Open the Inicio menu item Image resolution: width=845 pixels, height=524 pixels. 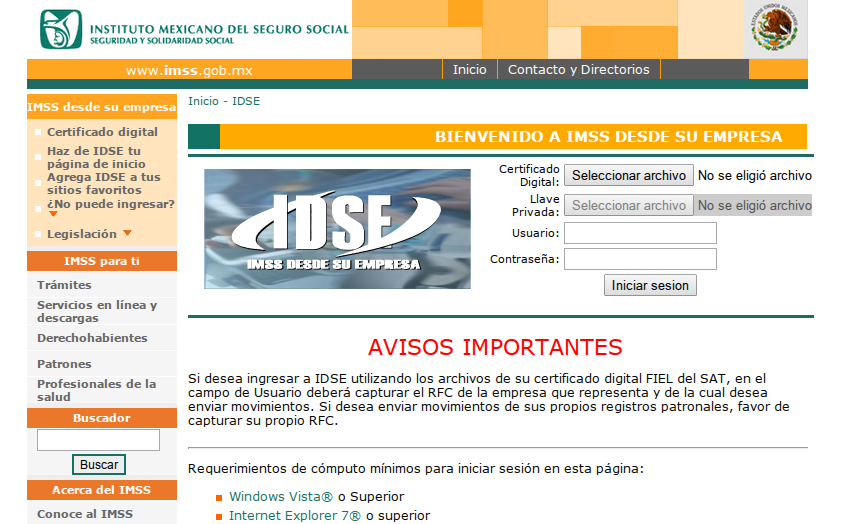pyautogui.click(x=469, y=70)
